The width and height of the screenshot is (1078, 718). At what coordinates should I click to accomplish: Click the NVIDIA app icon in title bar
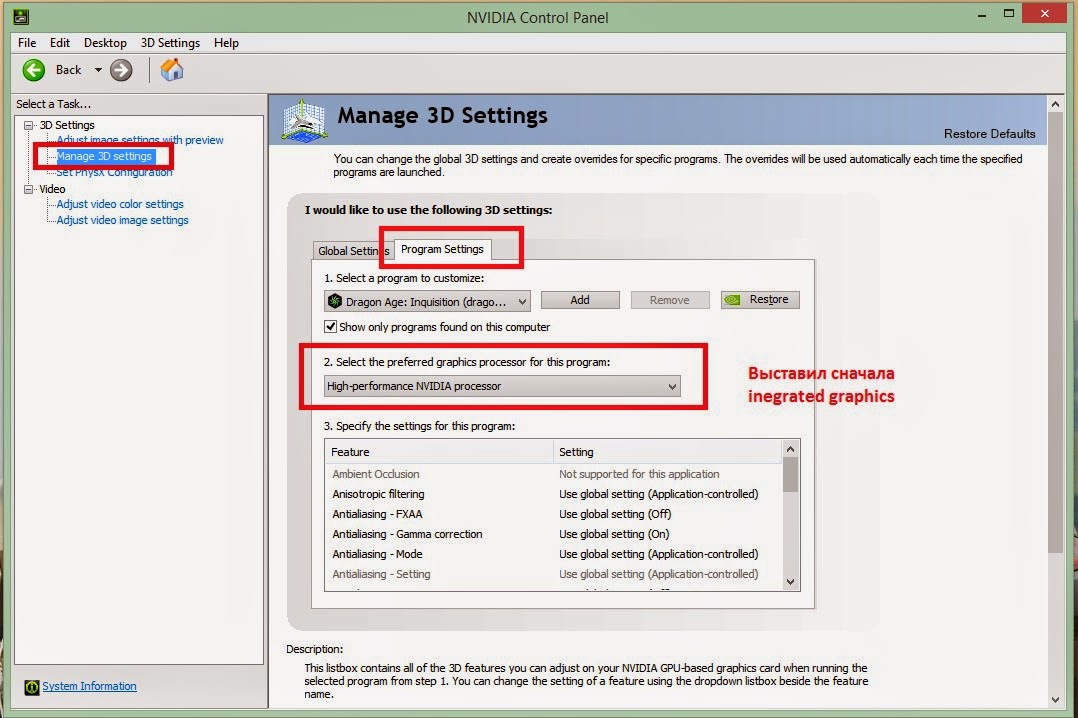coord(21,17)
